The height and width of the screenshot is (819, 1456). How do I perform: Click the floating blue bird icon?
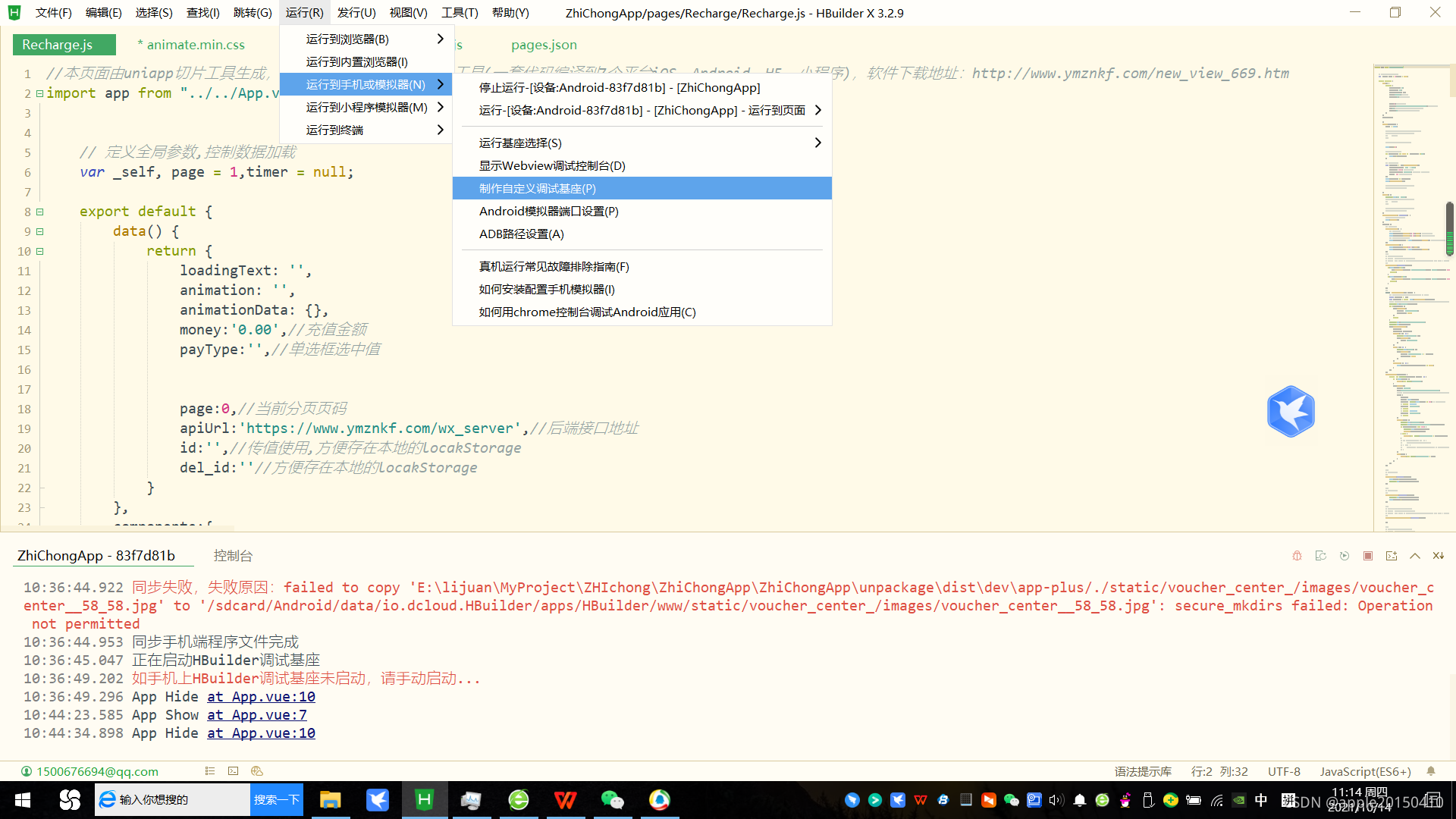[1291, 412]
